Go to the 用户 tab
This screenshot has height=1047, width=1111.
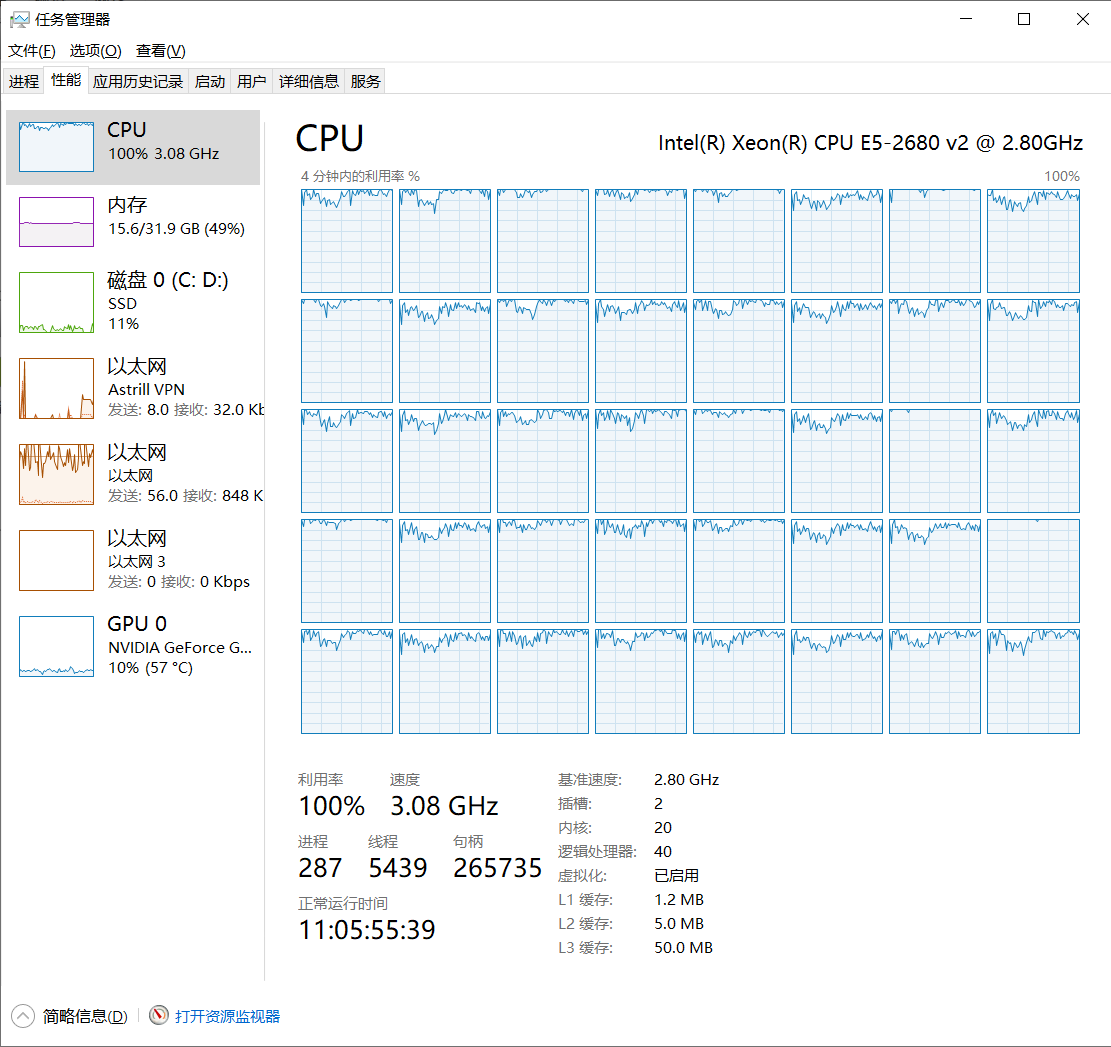[252, 81]
